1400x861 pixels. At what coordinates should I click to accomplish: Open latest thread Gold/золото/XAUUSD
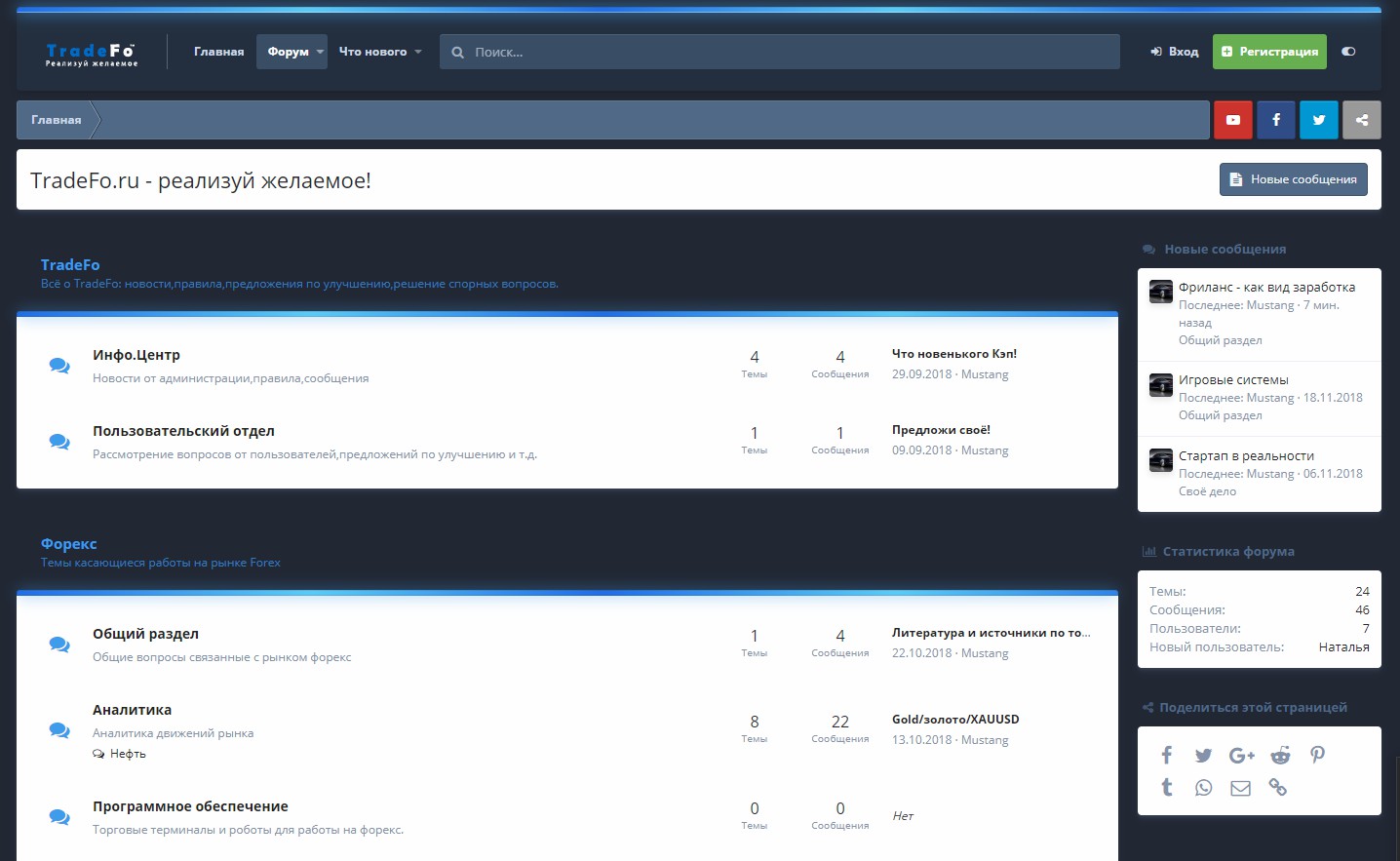(955, 720)
